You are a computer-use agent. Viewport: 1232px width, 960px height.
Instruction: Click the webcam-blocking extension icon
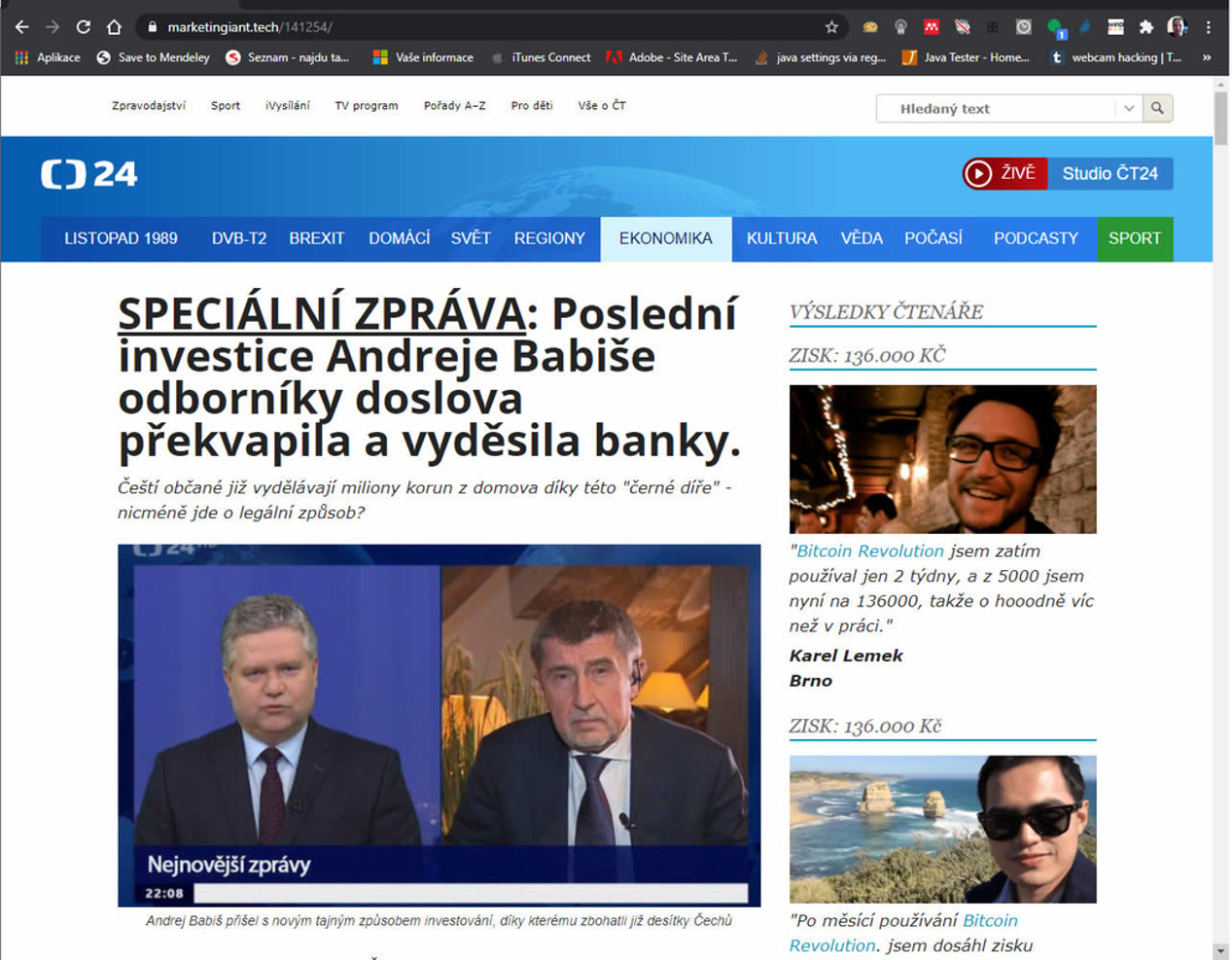(962, 26)
